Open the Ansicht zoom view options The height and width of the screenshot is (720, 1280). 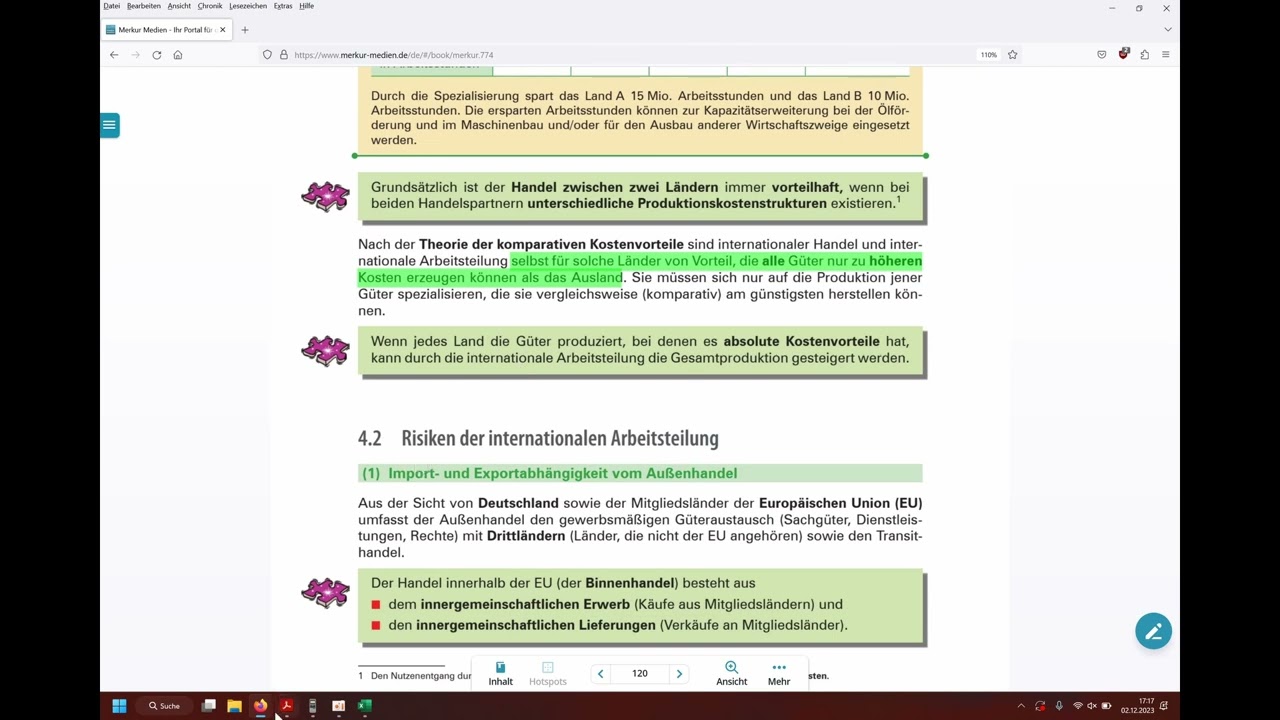click(x=731, y=673)
